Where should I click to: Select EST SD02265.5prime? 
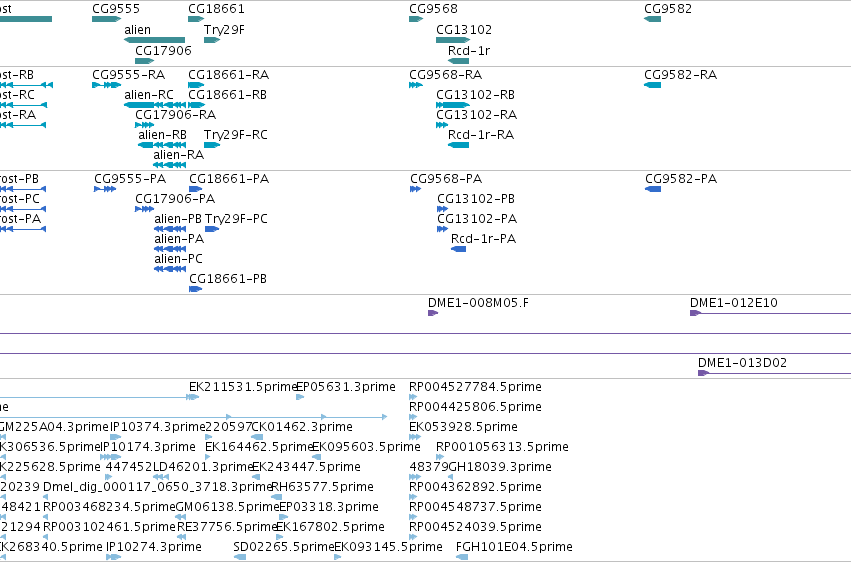coord(283,547)
